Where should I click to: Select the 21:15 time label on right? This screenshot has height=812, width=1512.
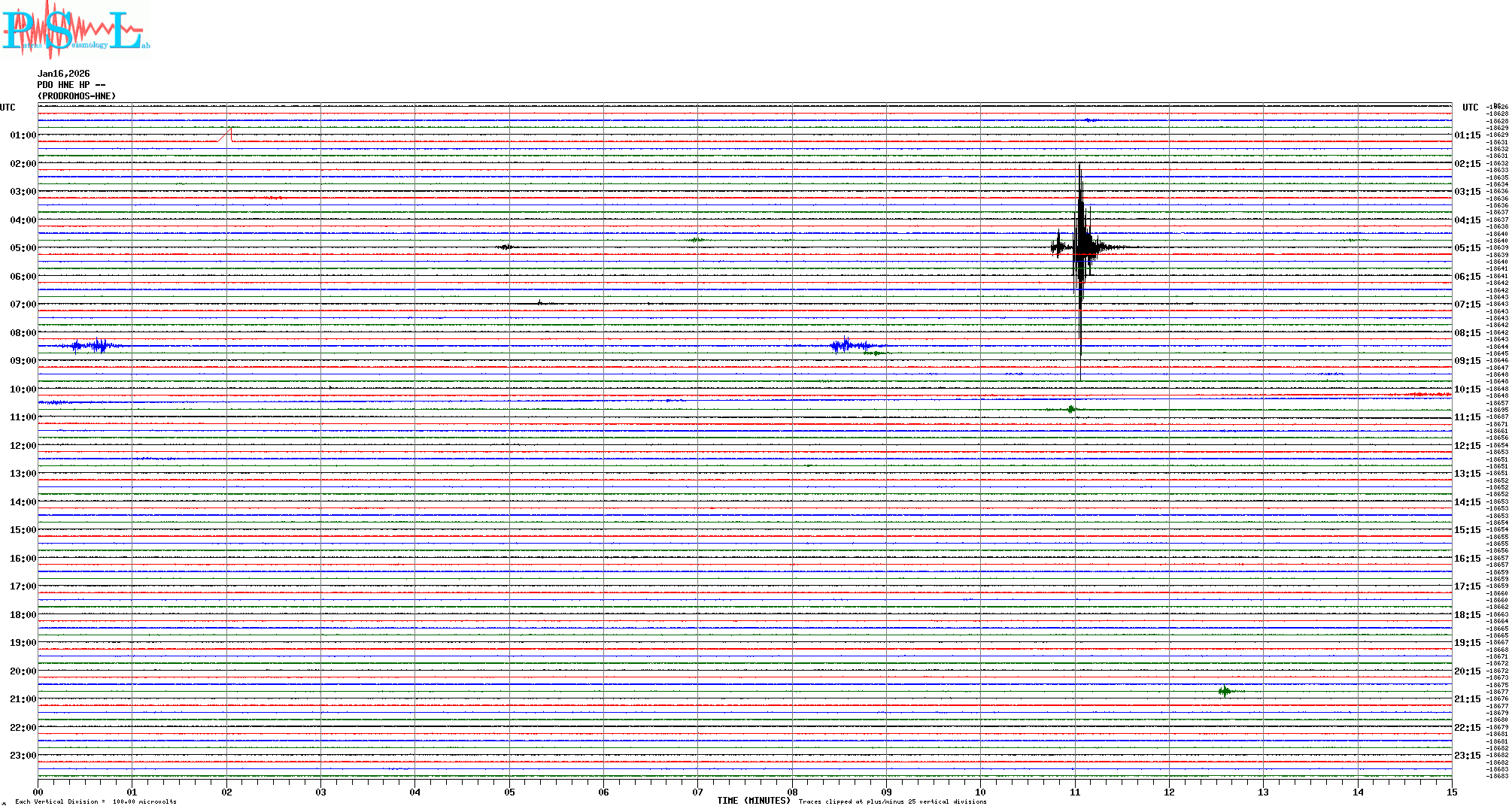click(x=1467, y=699)
